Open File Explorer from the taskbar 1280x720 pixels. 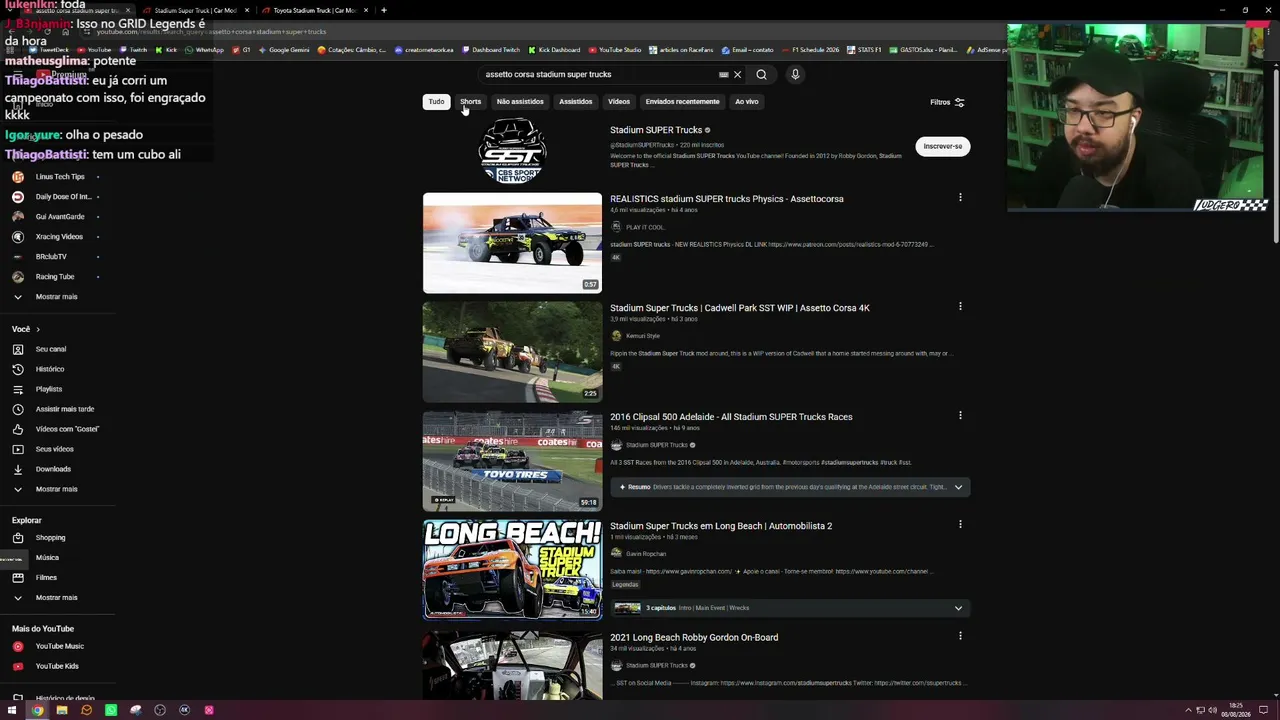(62, 710)
